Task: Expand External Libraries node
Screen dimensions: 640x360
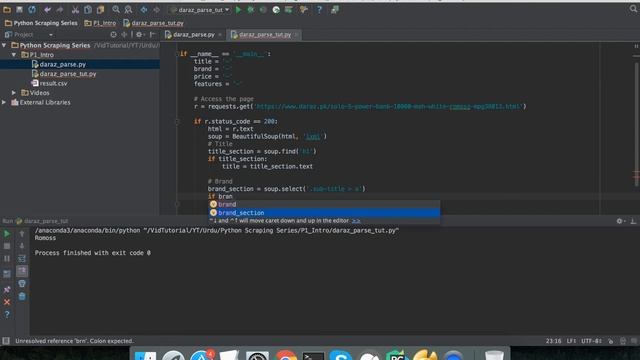Action: coord(4,102)
